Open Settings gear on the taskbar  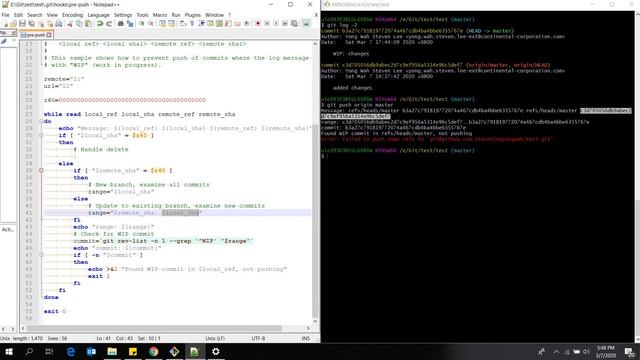point(216,351)
